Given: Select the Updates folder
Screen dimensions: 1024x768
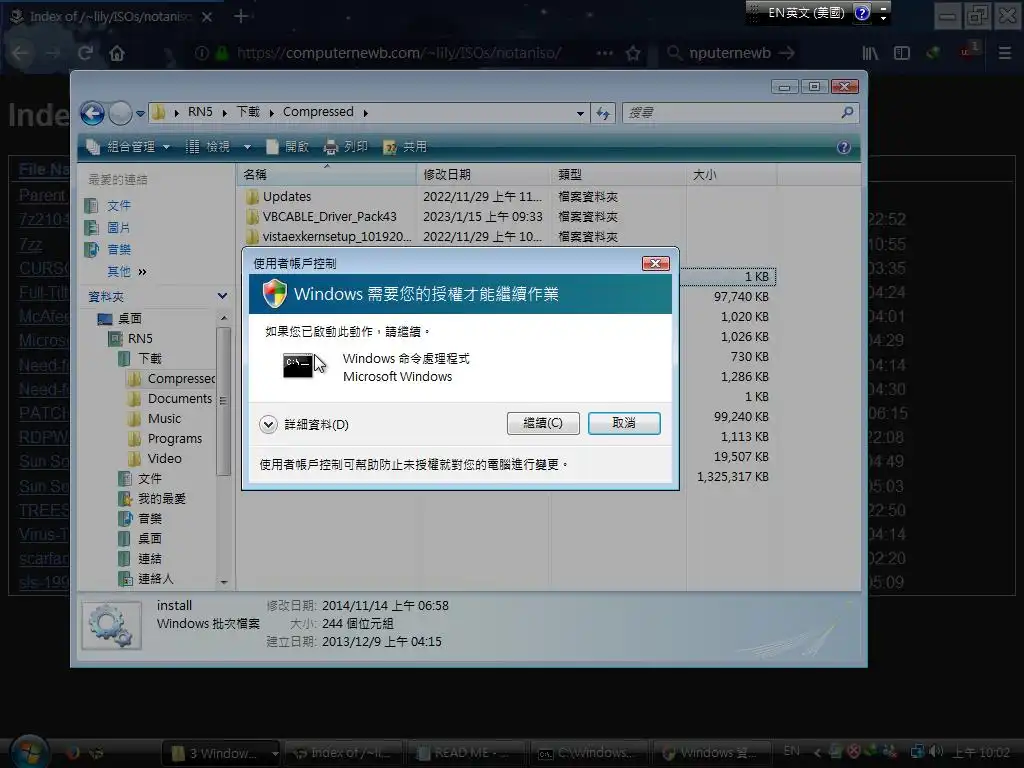Looking at the screenshot, I should pyautogui.click(x=278, y=197).
